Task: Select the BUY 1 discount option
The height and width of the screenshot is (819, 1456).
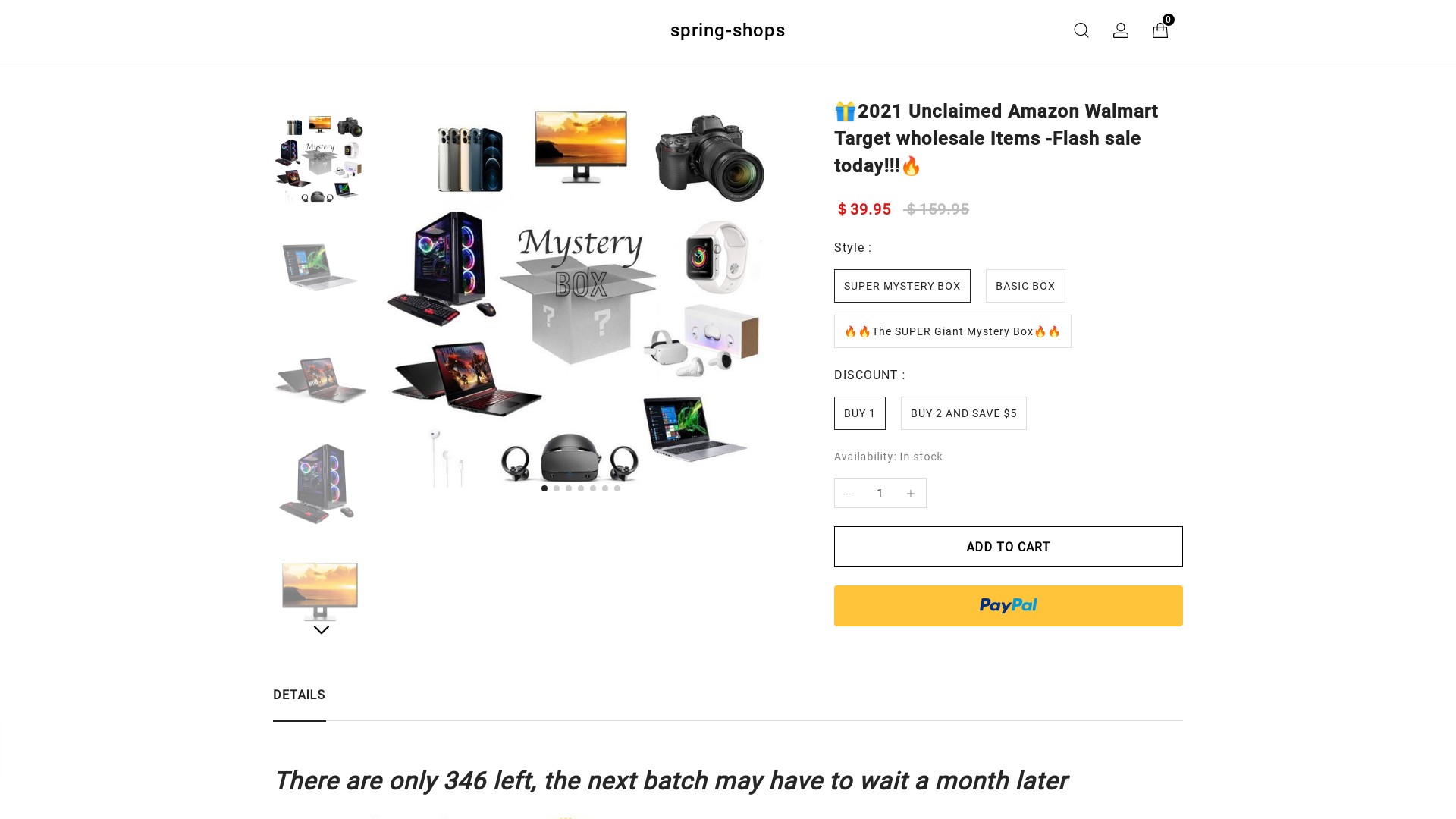Action: [x=859, y=413]
